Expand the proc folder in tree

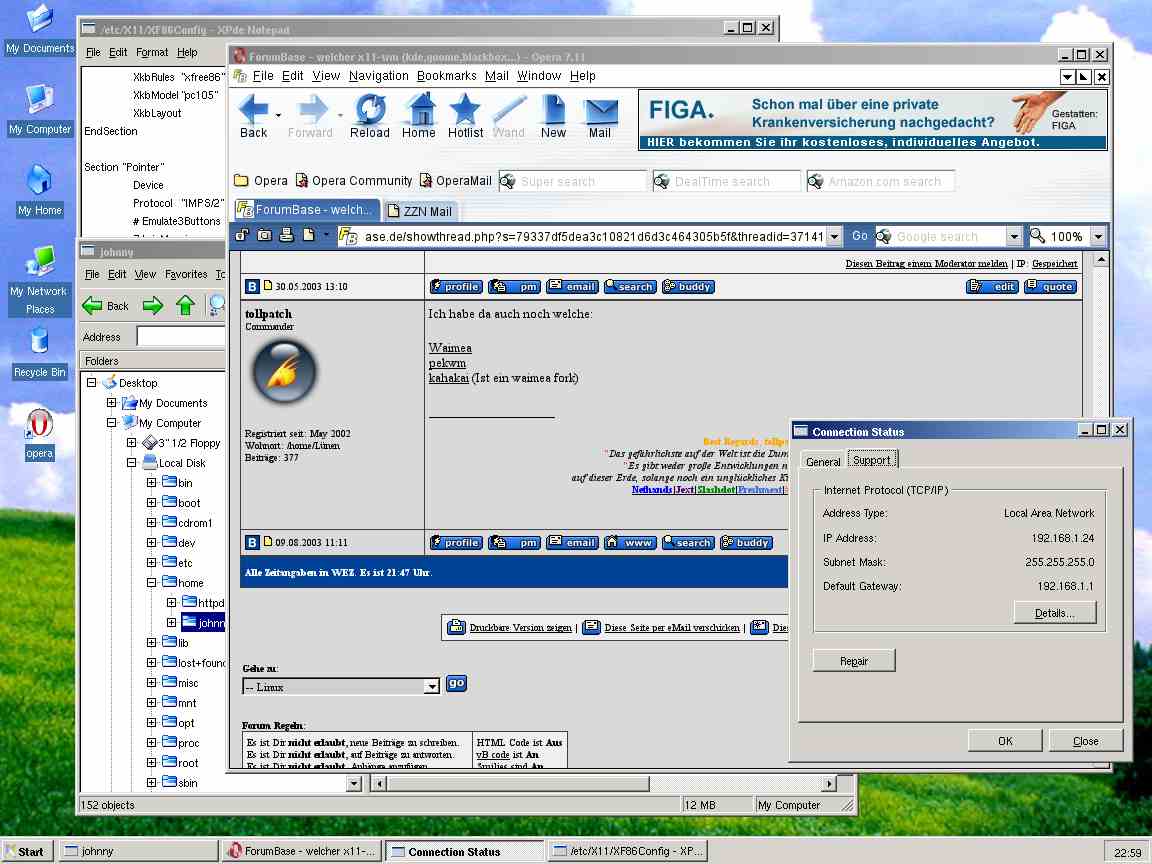coord(151,743)
